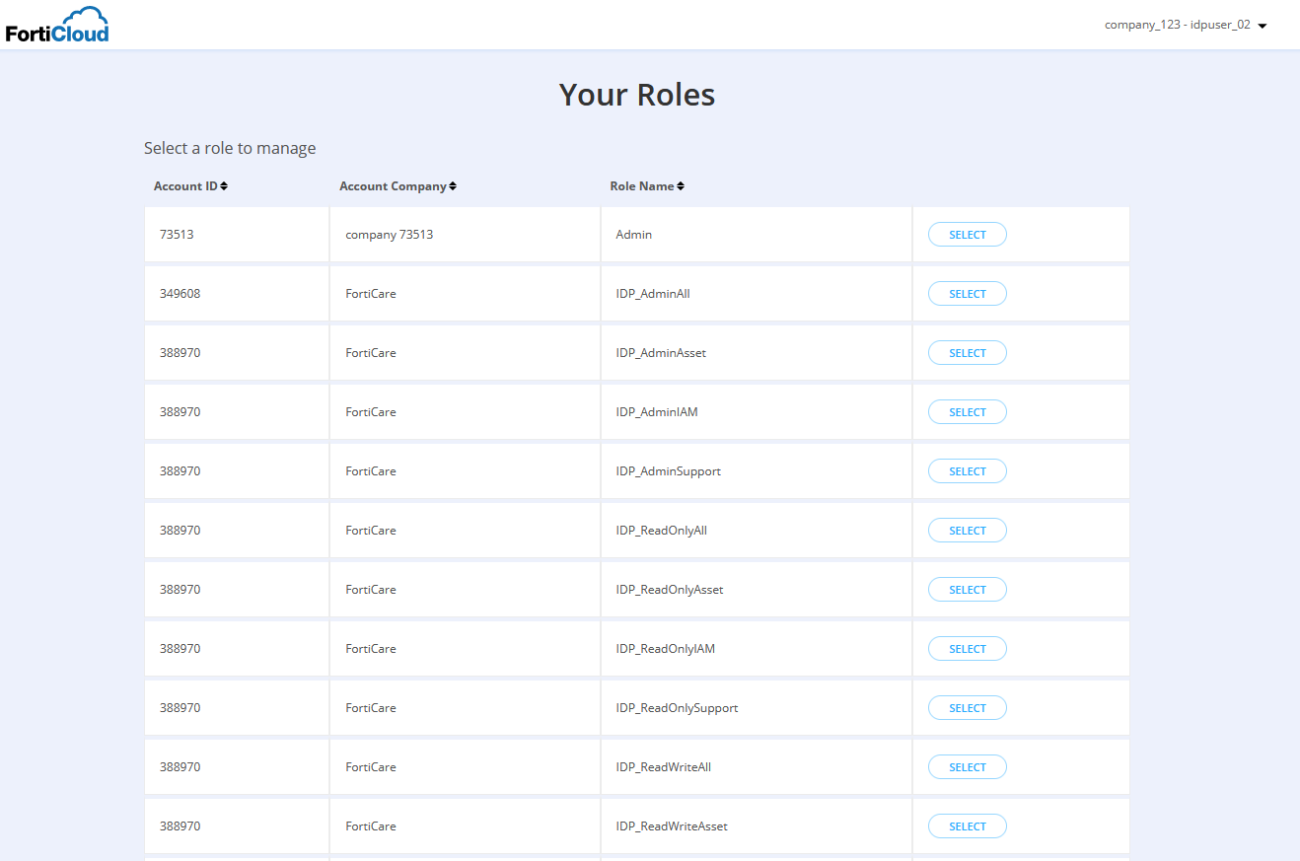This screenshot has height=861, width=1300.
Task: Select the IDP_ReadOnlyIAM role
Action: pos(967,648)
